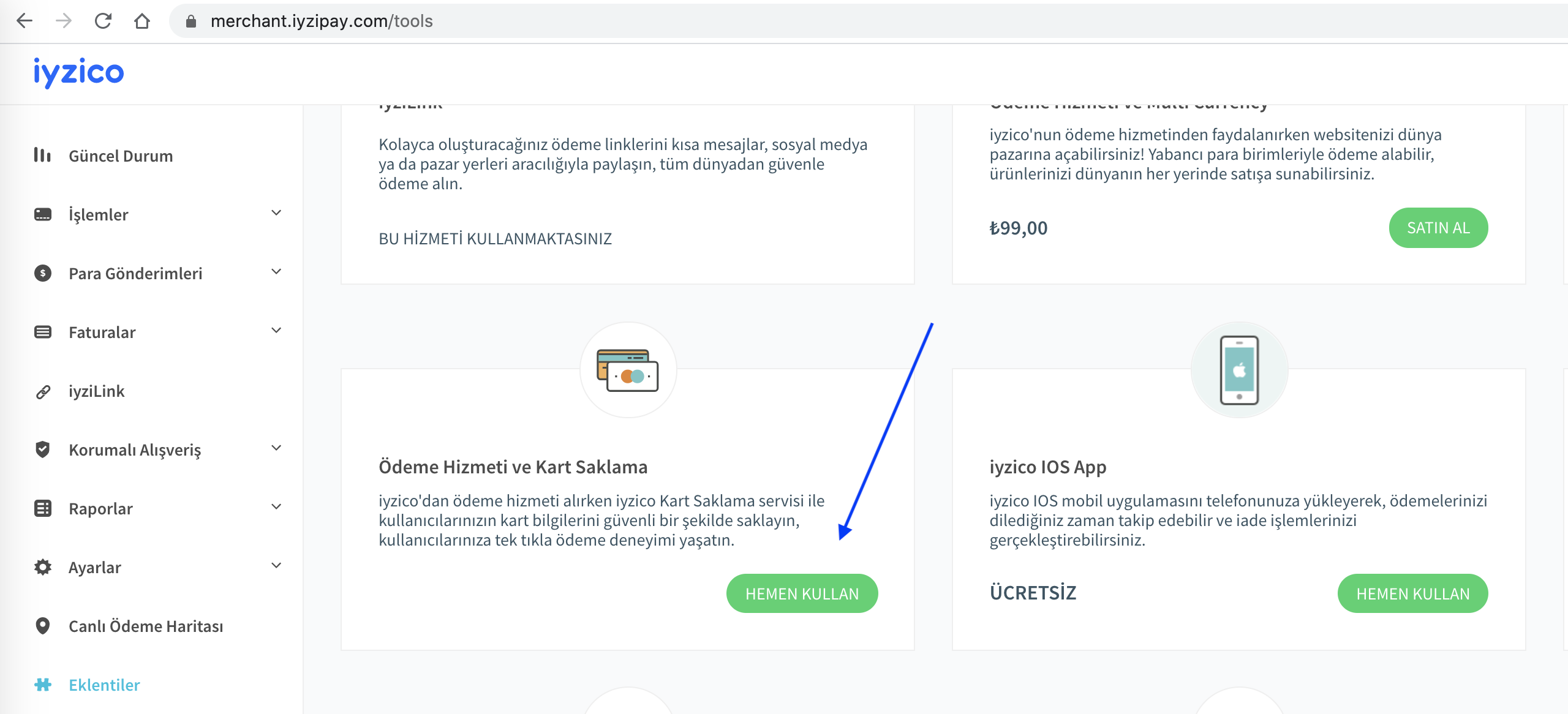
Task: Reload the page with the refresh icon
Action: click(103, 21)
